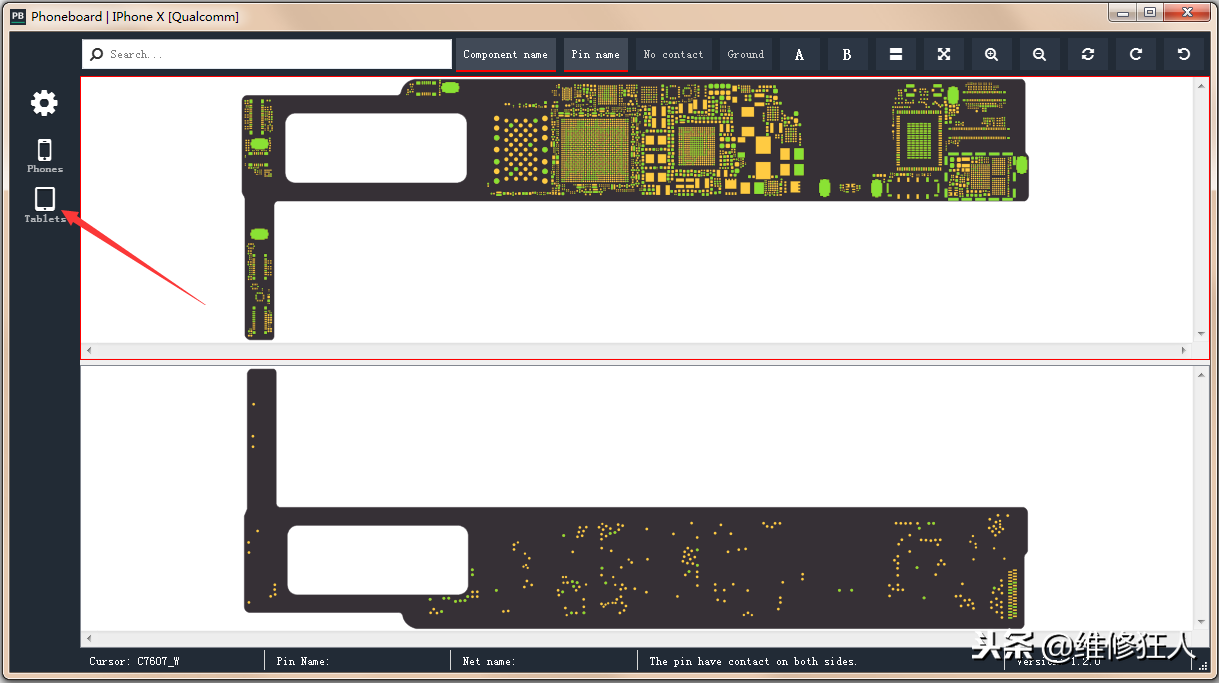The width and height of the screenshot is (1219, 683).
Task: Open the Tablets device list
Action: coord(45,205)
